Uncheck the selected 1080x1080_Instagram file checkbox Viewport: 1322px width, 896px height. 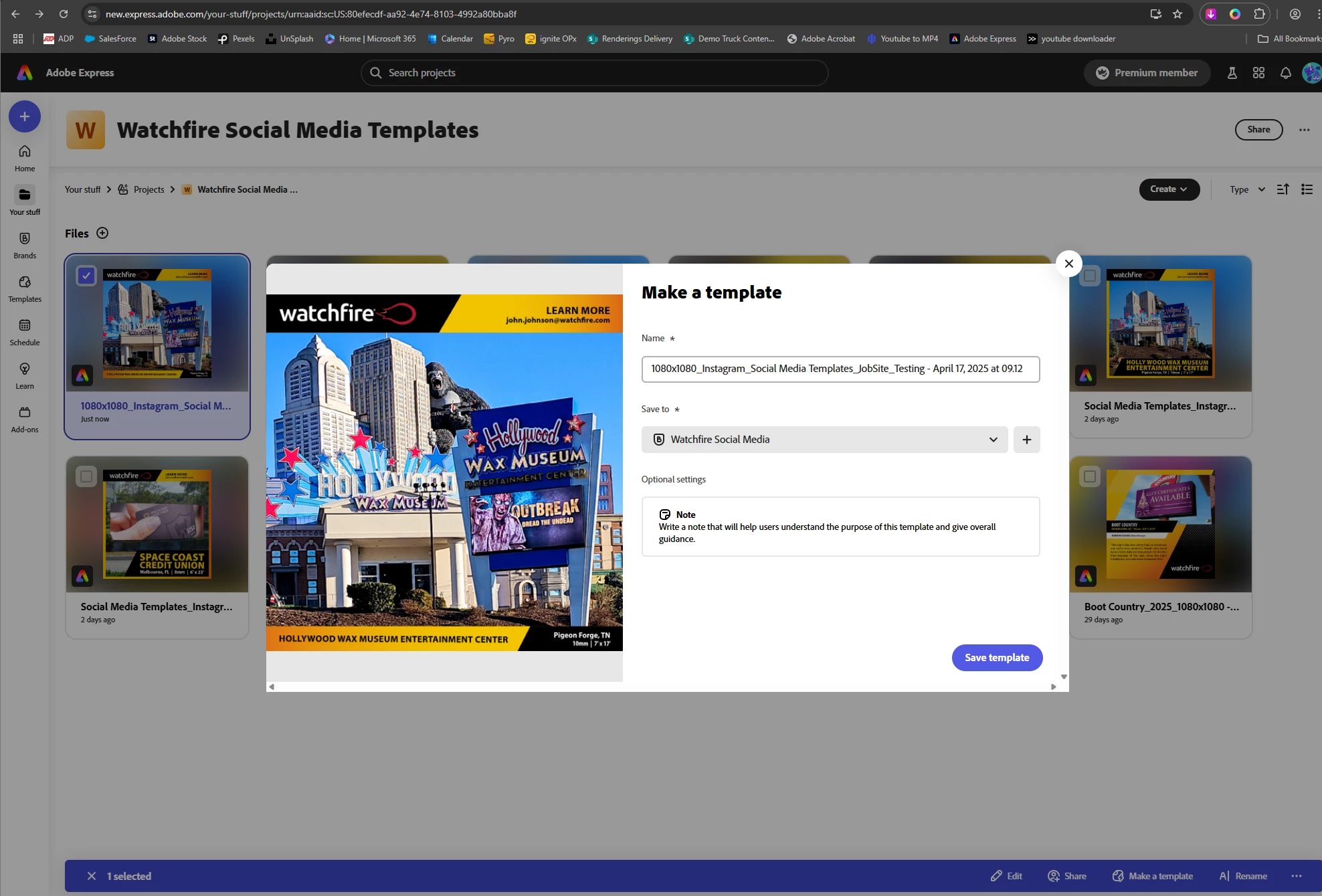click(x=86, y=275)
